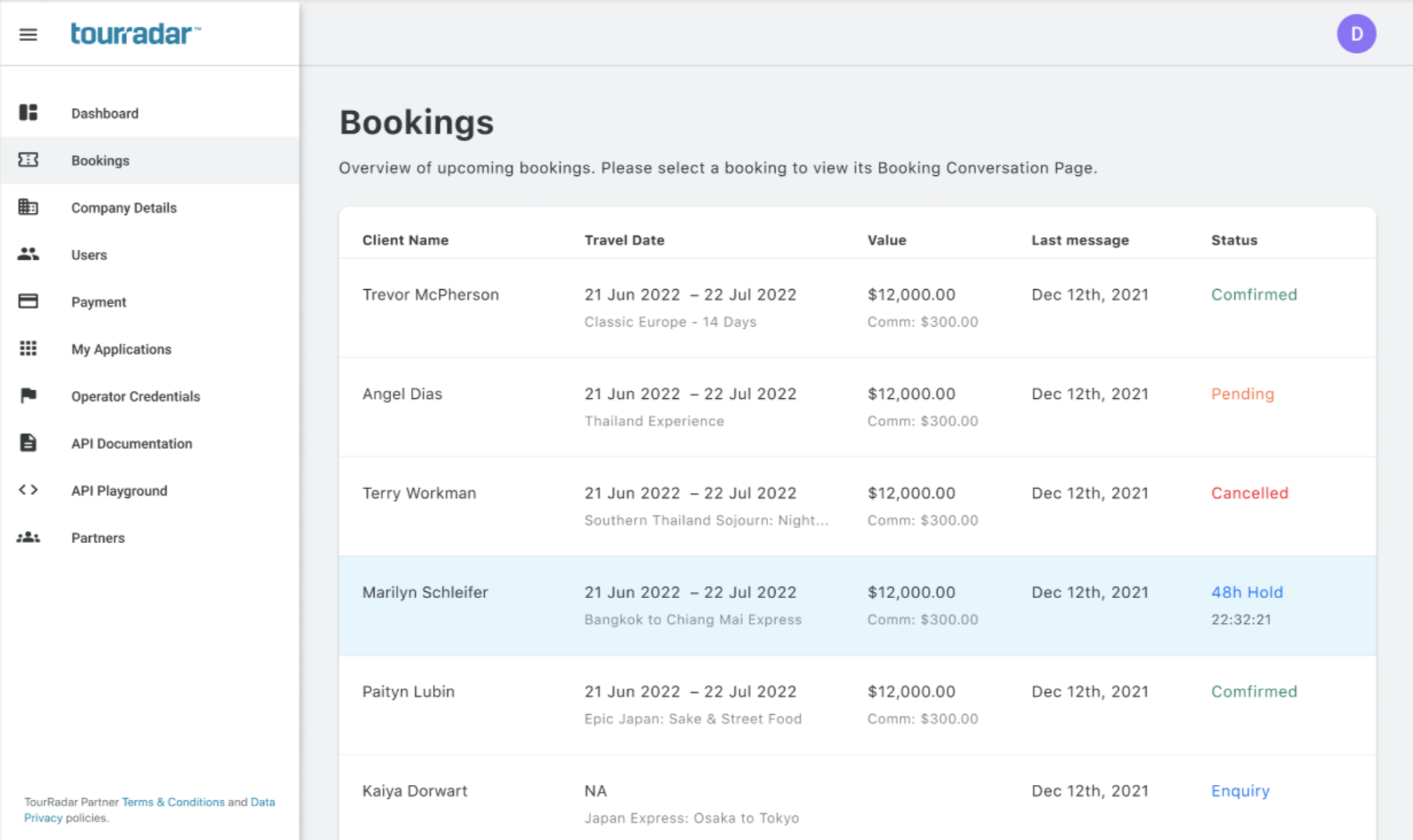The width and height of the screenshot is (1413, 840).
Task: Click the Users people icon
Action: [x=28, y=254]
